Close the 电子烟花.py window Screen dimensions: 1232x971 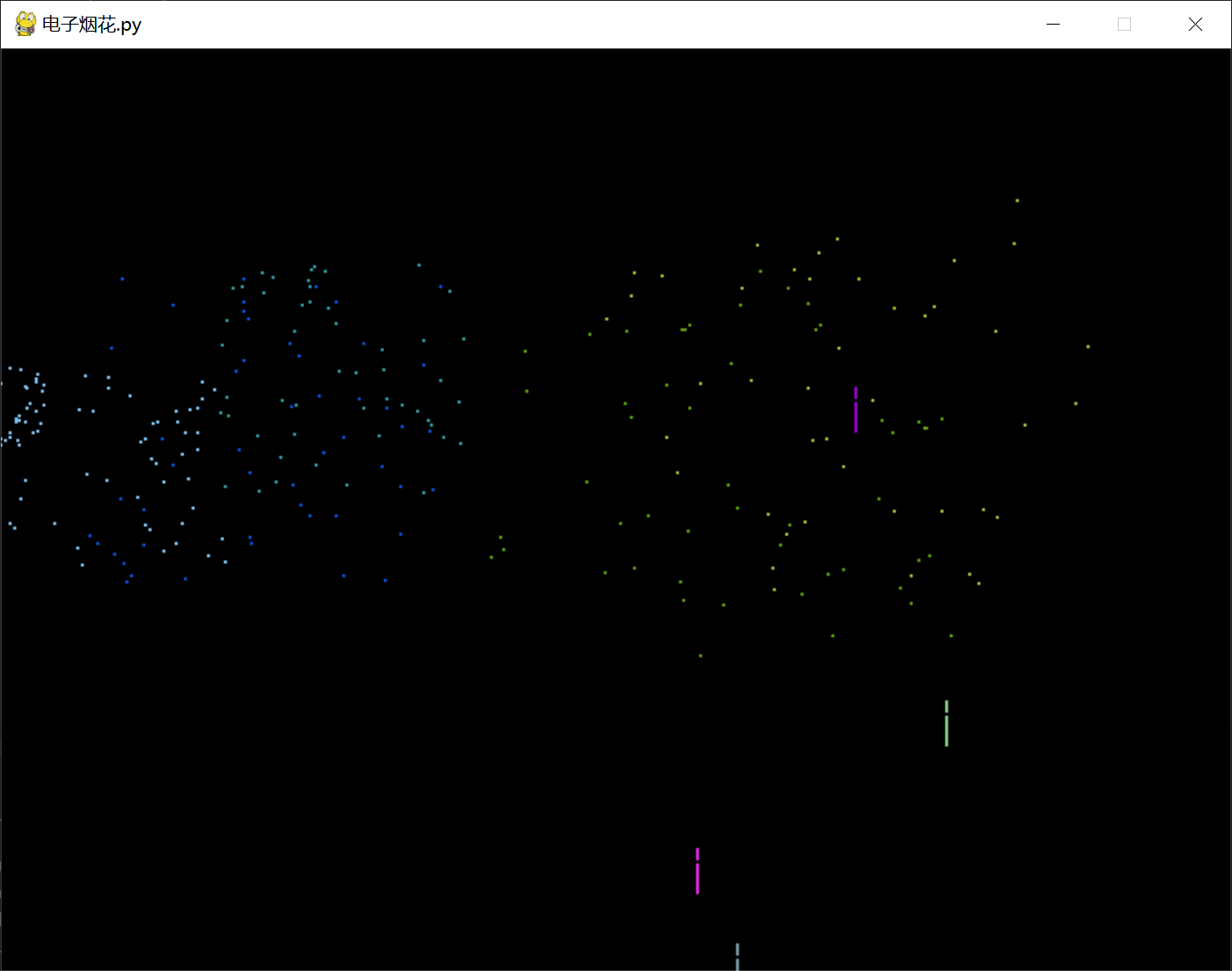(1195, 25)
